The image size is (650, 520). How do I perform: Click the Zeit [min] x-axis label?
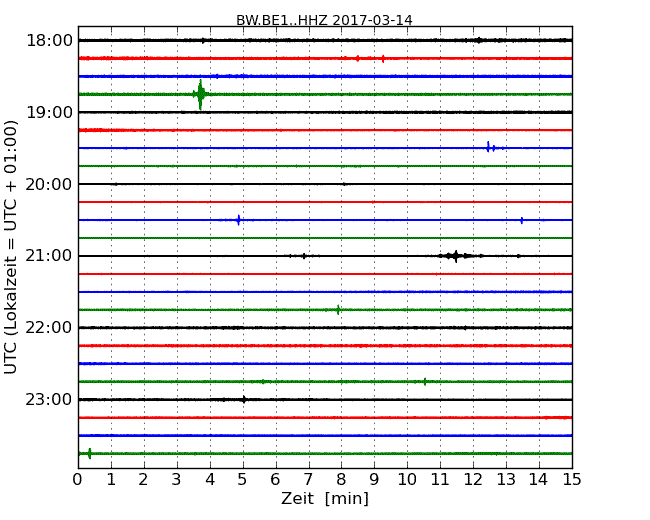pyautogui.click(x=325, y=498)
